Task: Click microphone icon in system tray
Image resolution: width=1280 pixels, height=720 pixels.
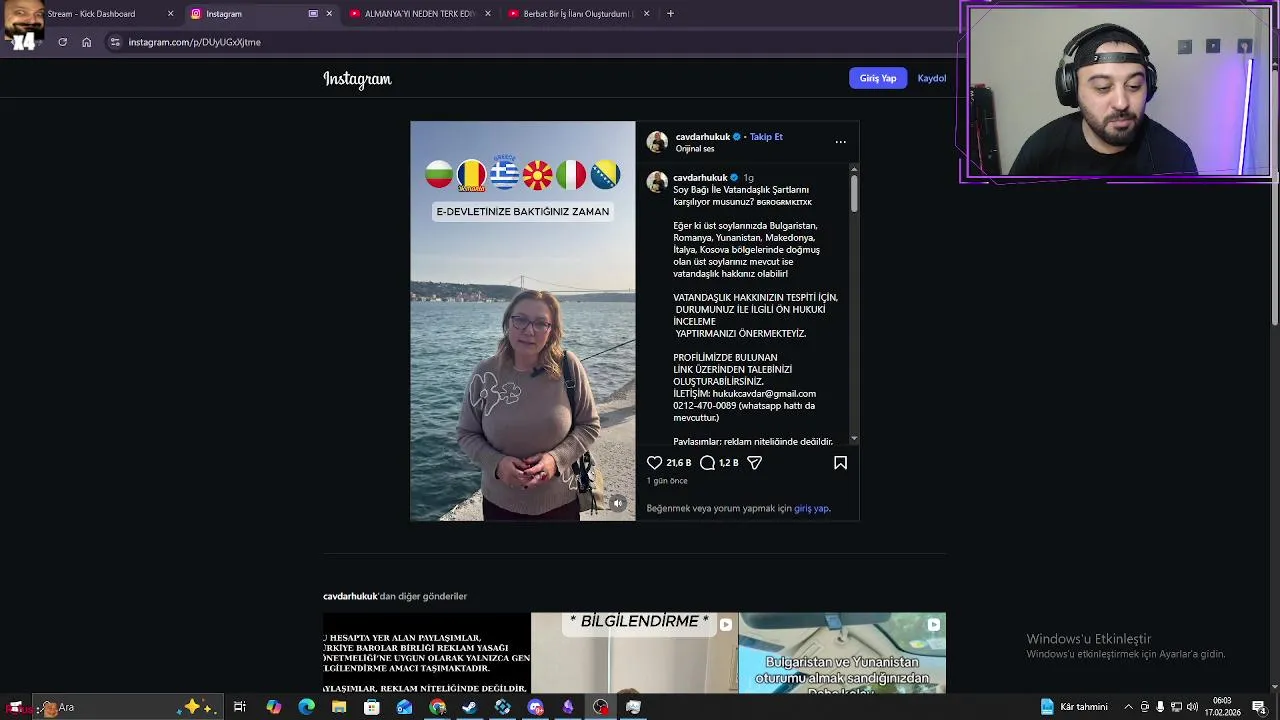Action: coord(1160,707)
